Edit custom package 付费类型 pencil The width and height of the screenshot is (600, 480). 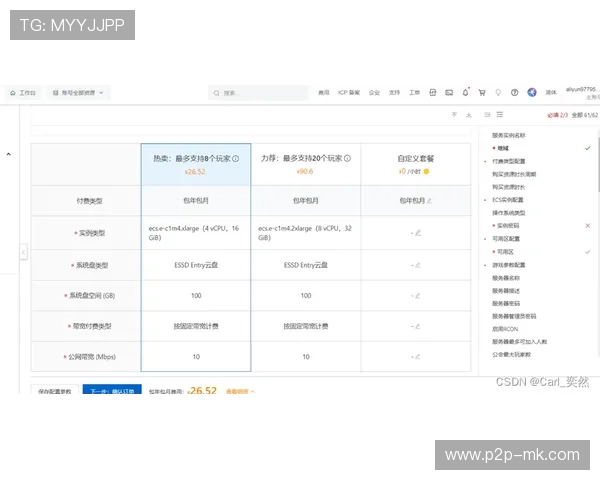429,201
